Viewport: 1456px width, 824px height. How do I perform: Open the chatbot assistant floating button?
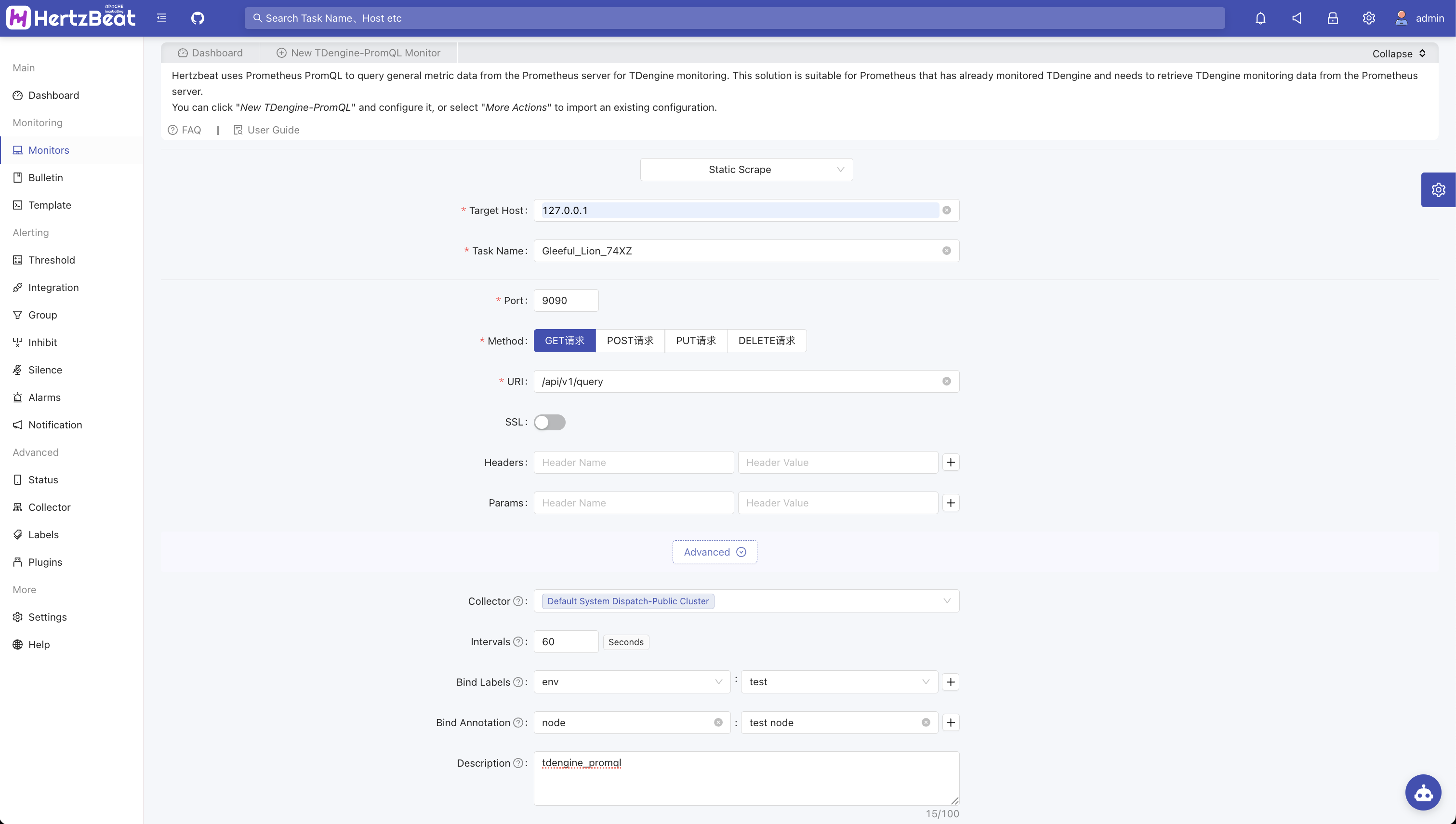pyautogui.click(x=1423, y=792)
